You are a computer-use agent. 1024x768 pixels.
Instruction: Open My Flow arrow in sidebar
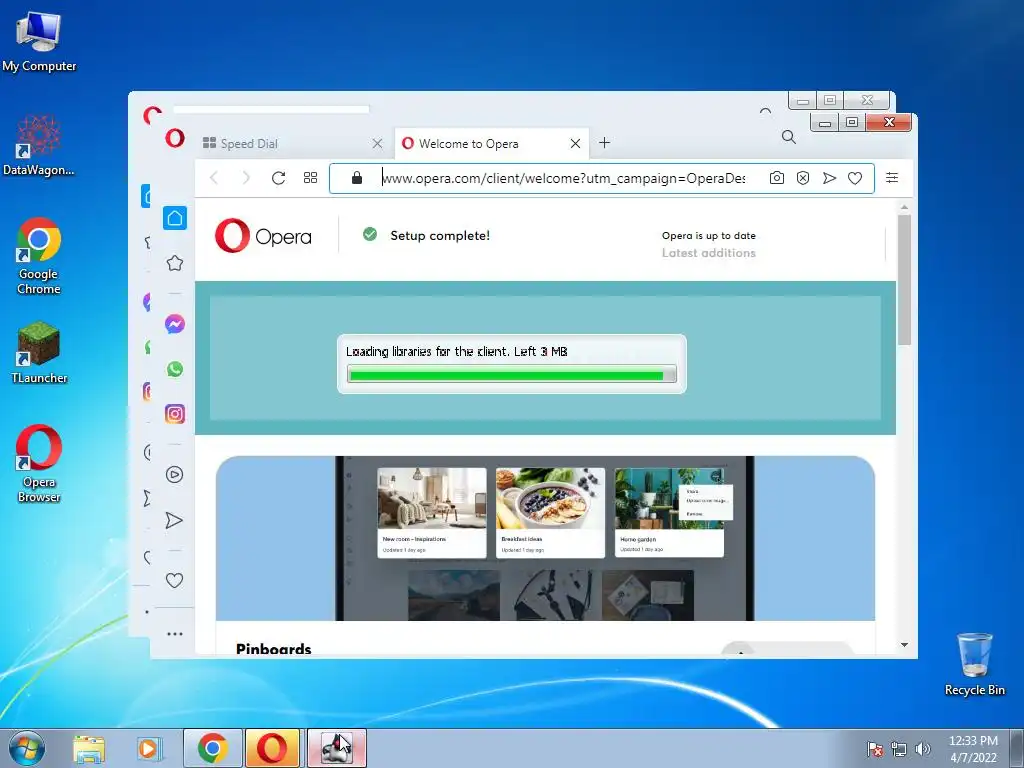pyautogui.click(x=174, y=520)
